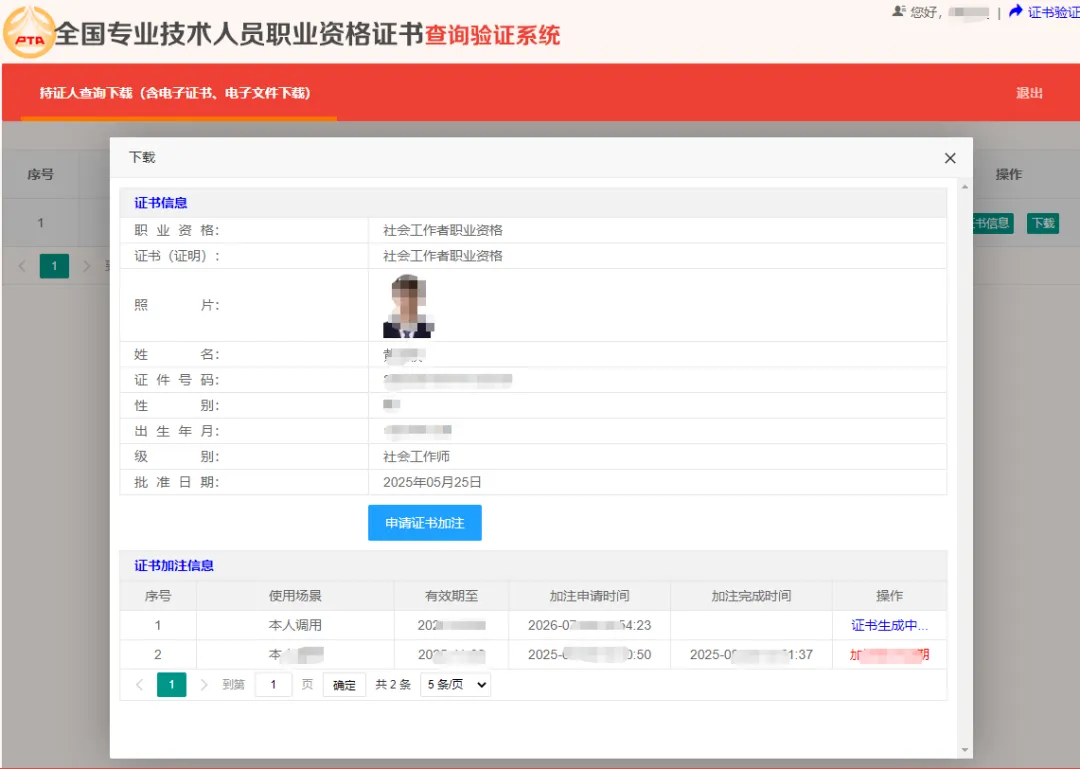Click dialog scrollbar down arrow
The image size is (1080, 769).
(964, 750)
